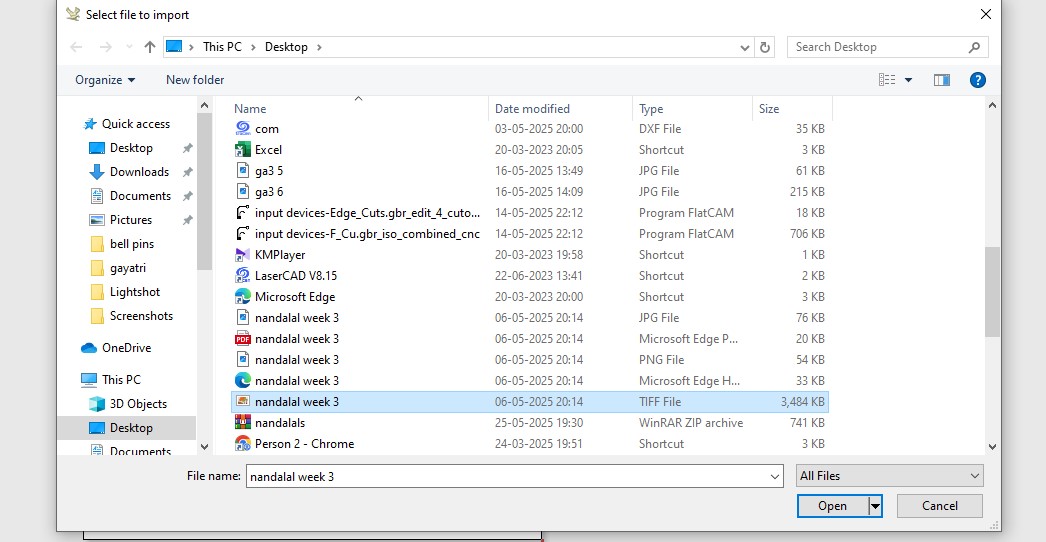1046x542 pixels.
Task: Open the All Files type dropdown
Action: tap(890, 476)
